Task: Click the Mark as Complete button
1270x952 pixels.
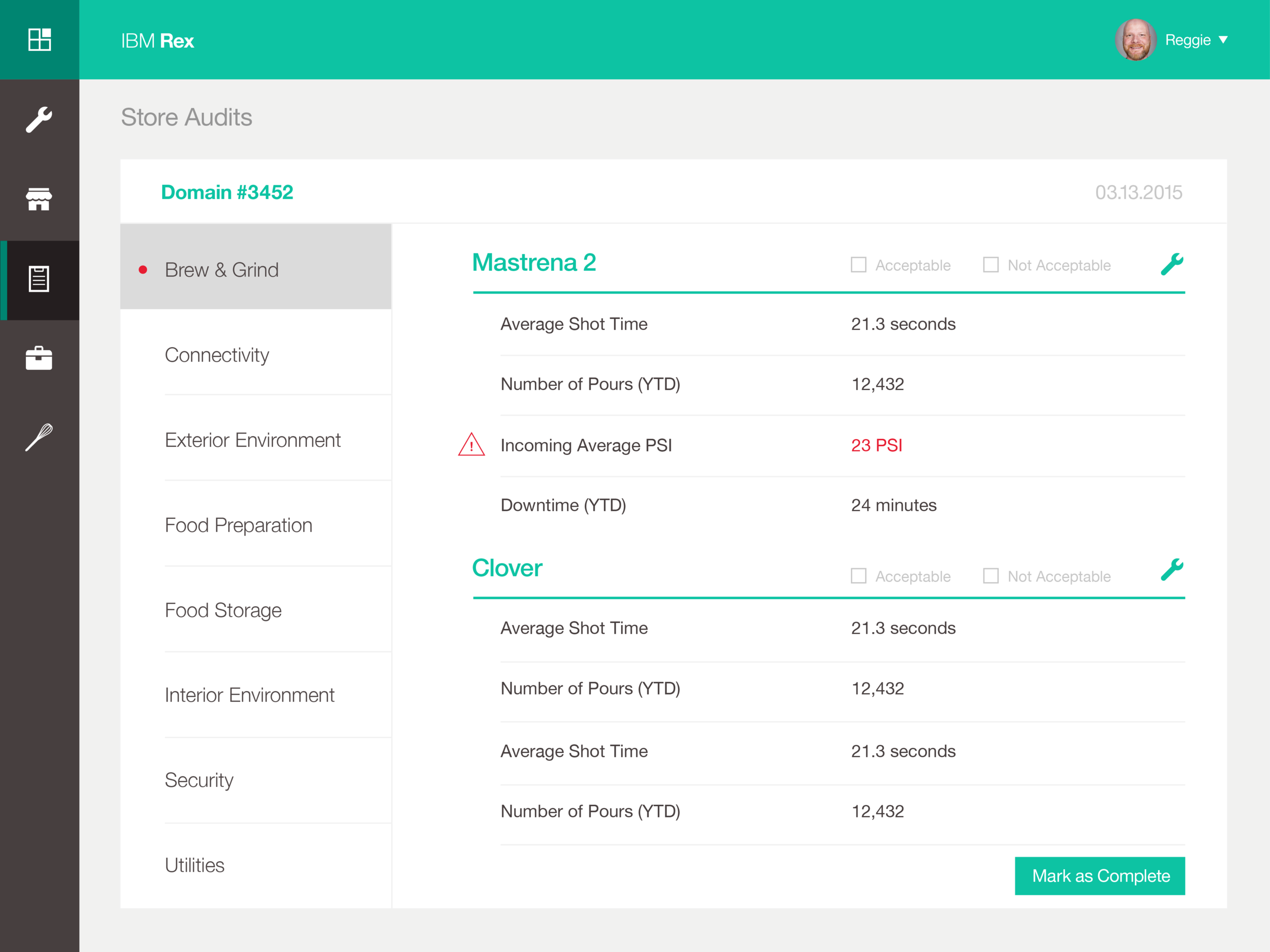Action: click(x=1099, y=876)
